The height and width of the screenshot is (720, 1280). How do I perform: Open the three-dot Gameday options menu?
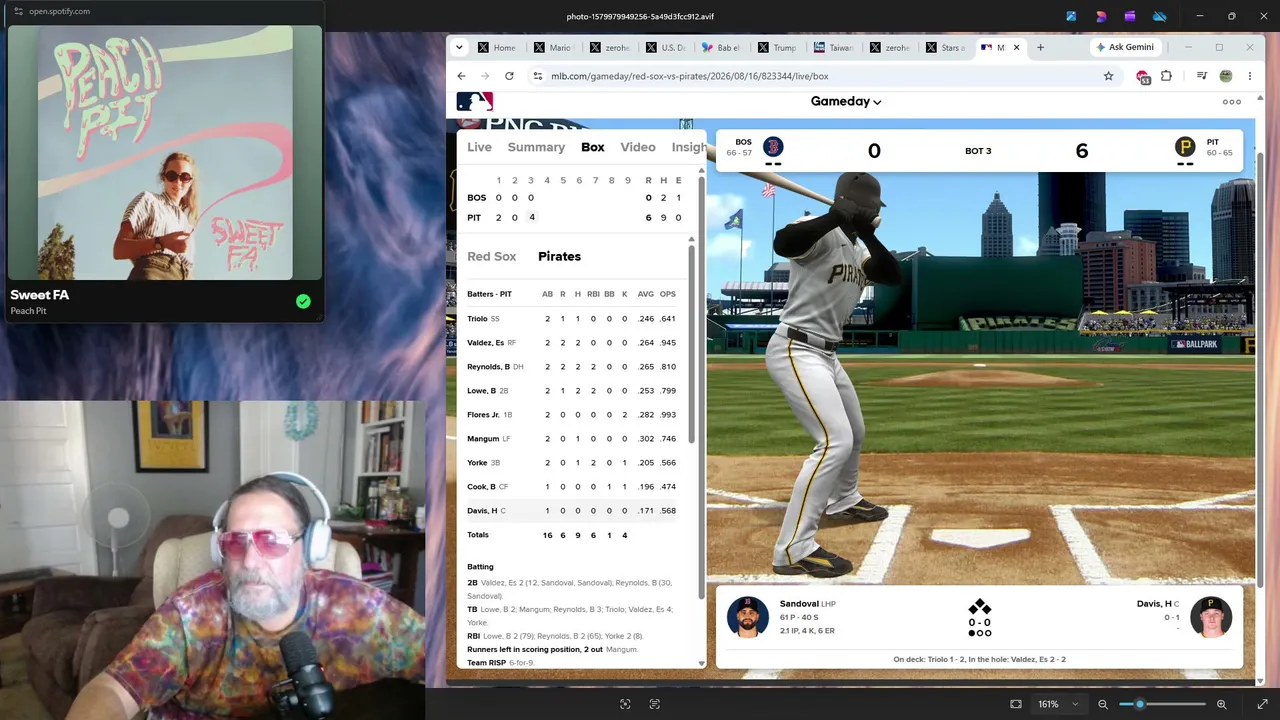(1232, 102)
